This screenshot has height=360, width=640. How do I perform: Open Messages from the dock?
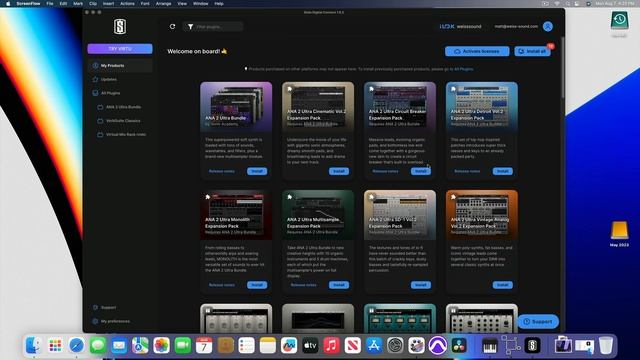coord(98,346)
